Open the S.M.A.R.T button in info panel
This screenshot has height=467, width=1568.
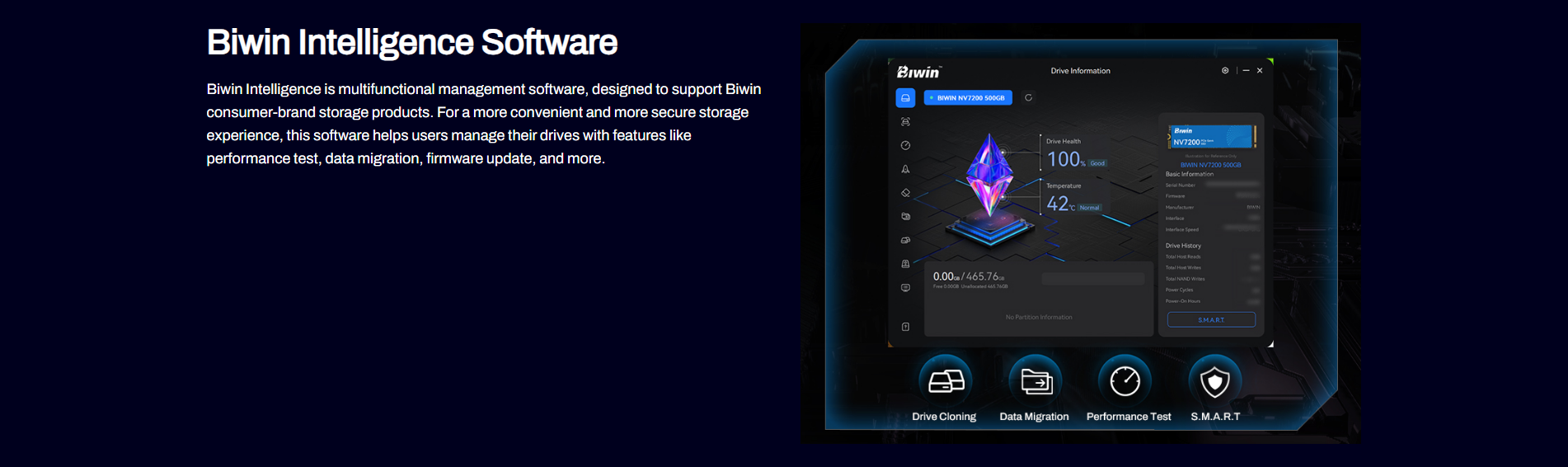tap(1211, 319)
